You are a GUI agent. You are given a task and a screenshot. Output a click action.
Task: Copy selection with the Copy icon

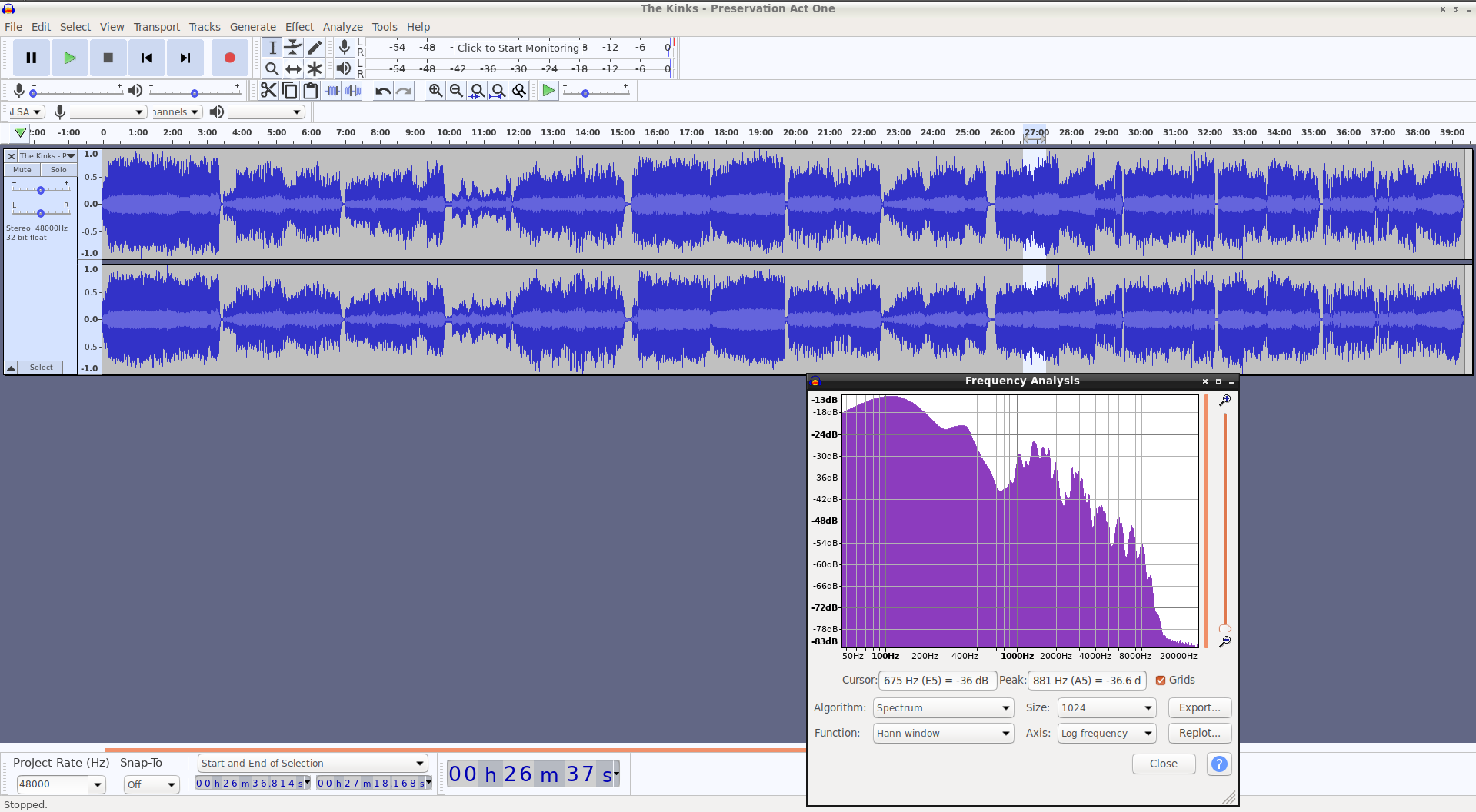289,91
